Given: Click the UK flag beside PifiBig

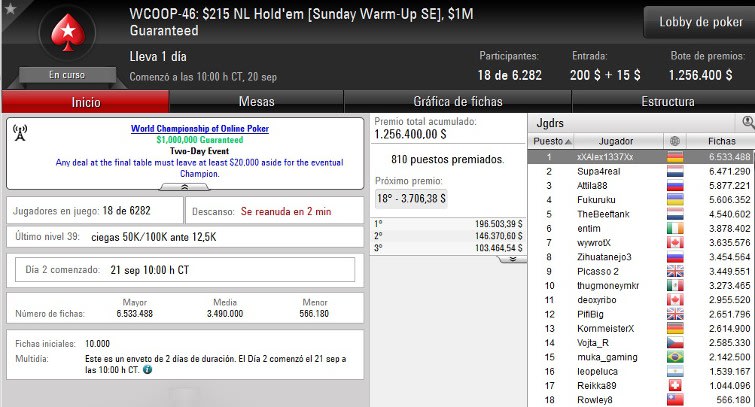Looking at the screenshot, I should (x=675, y=314).
